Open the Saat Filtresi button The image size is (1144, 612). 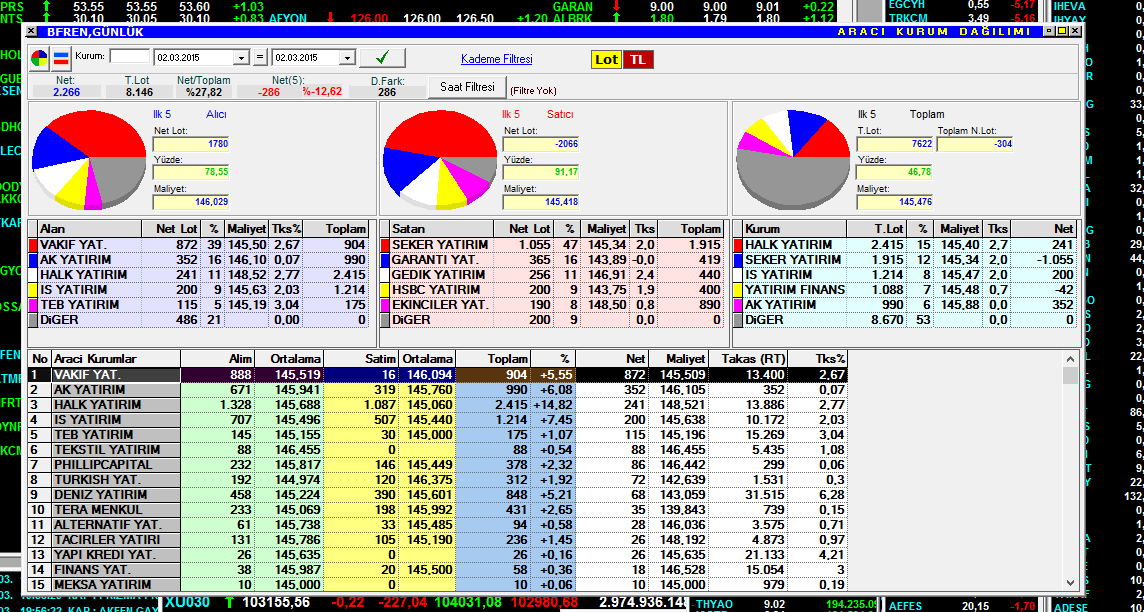(x=467, y=87)
